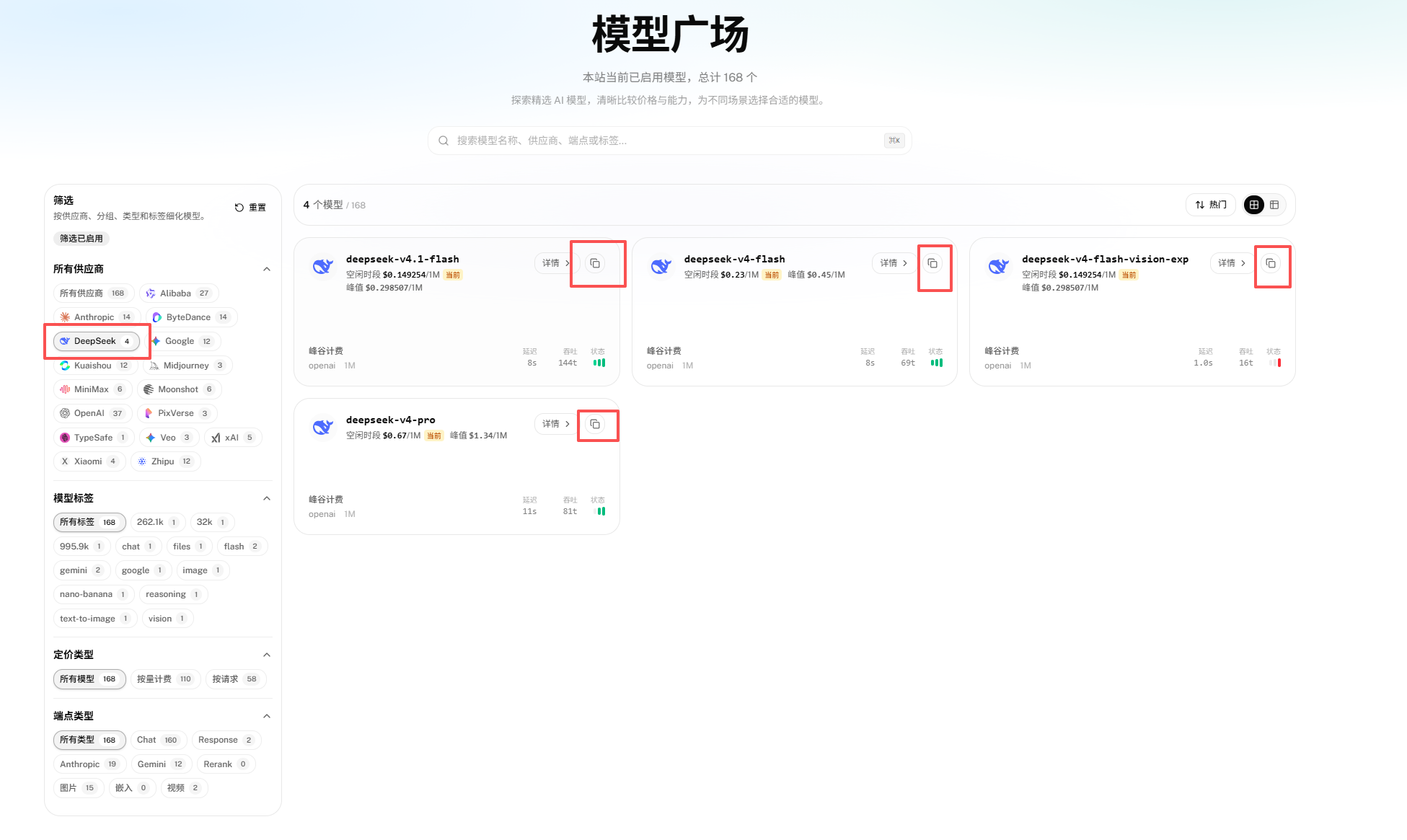Open details for deepseek-v4-flash

point(894,263)
